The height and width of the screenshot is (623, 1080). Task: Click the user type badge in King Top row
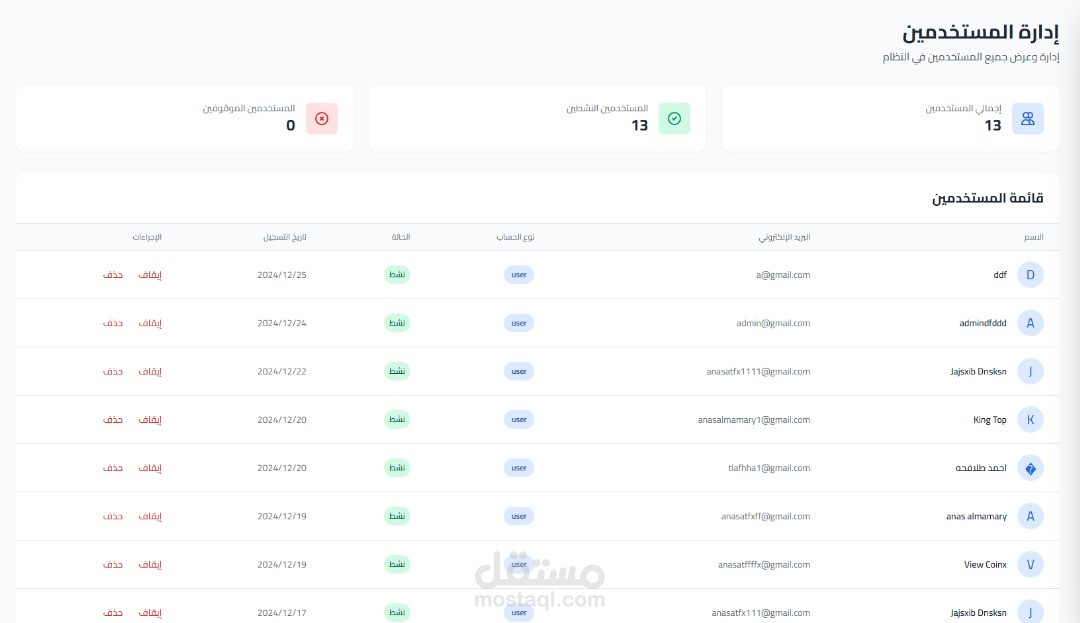(519, 419)
